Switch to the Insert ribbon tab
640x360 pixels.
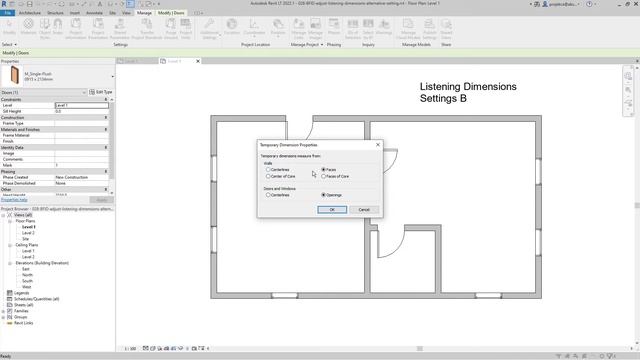[75, 13]
